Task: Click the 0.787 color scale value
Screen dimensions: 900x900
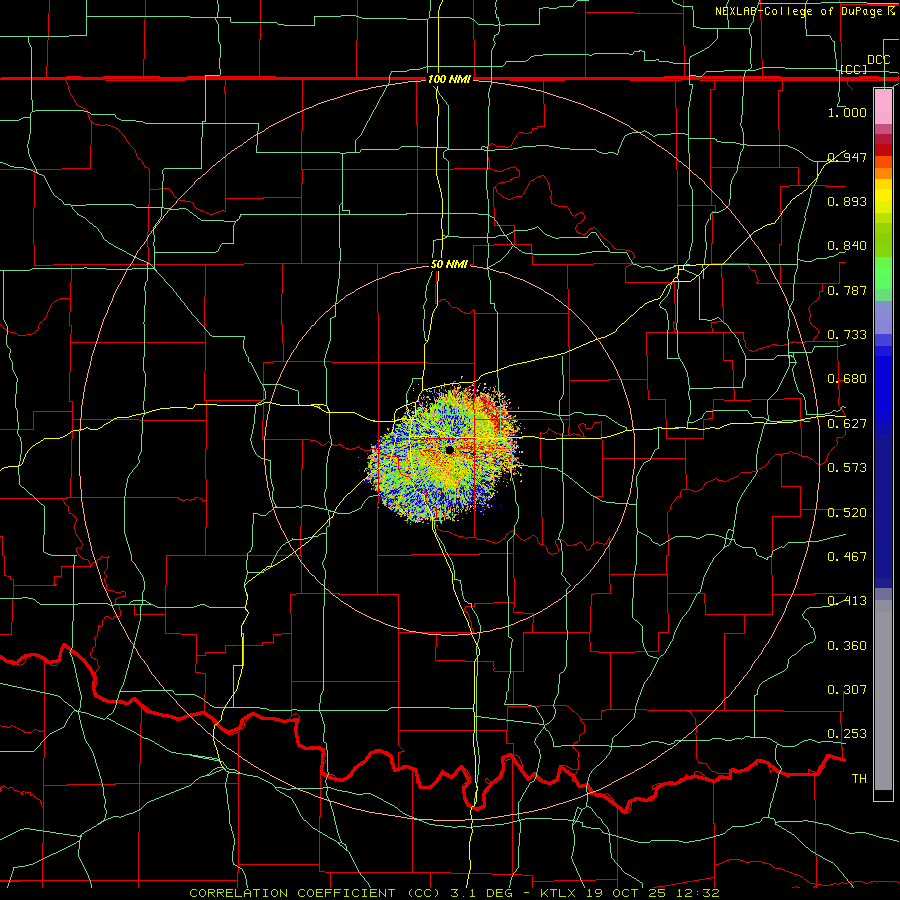Action: click(x=847, y=290)
